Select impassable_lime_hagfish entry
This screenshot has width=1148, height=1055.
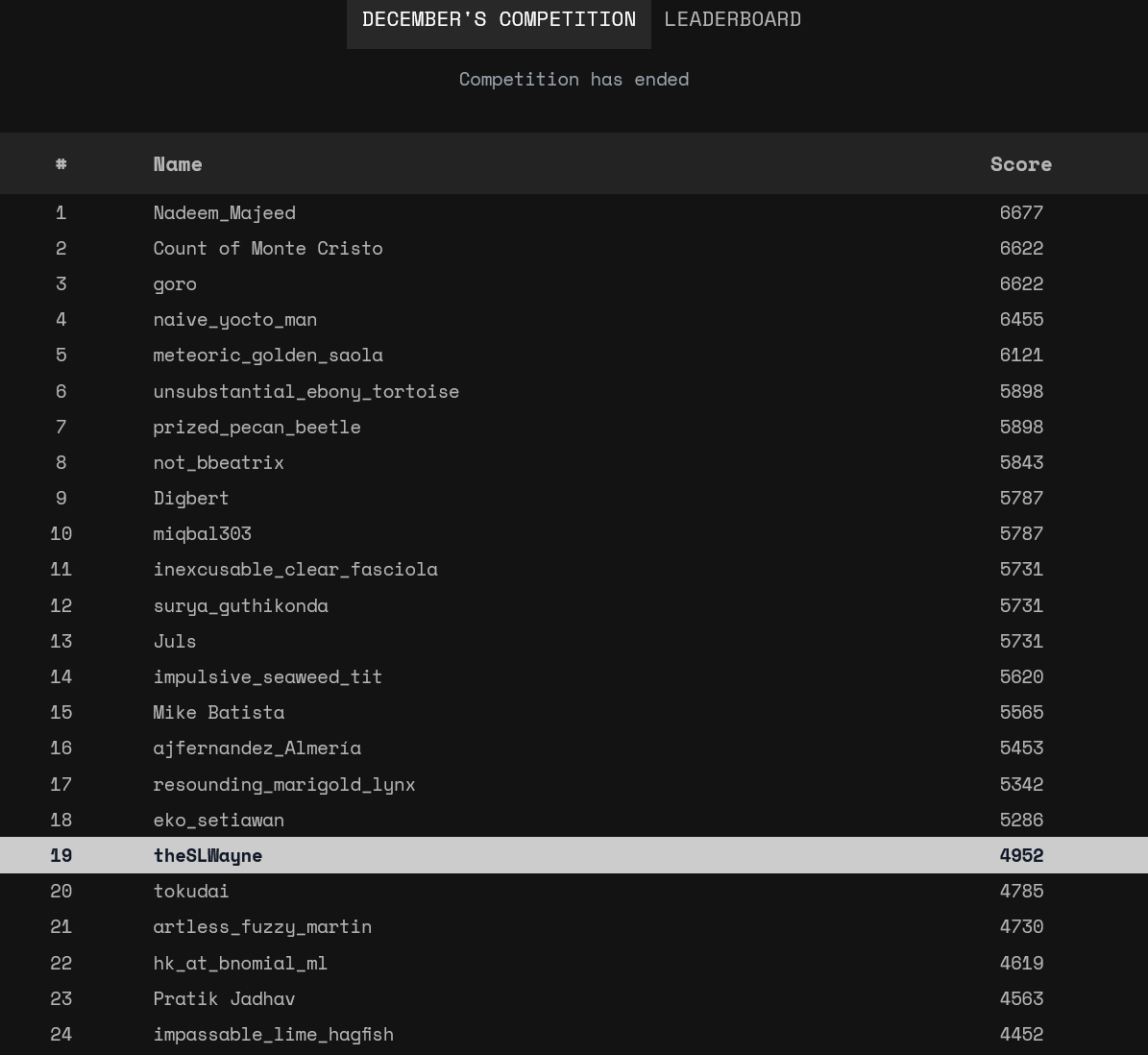tap(273, 1035)
